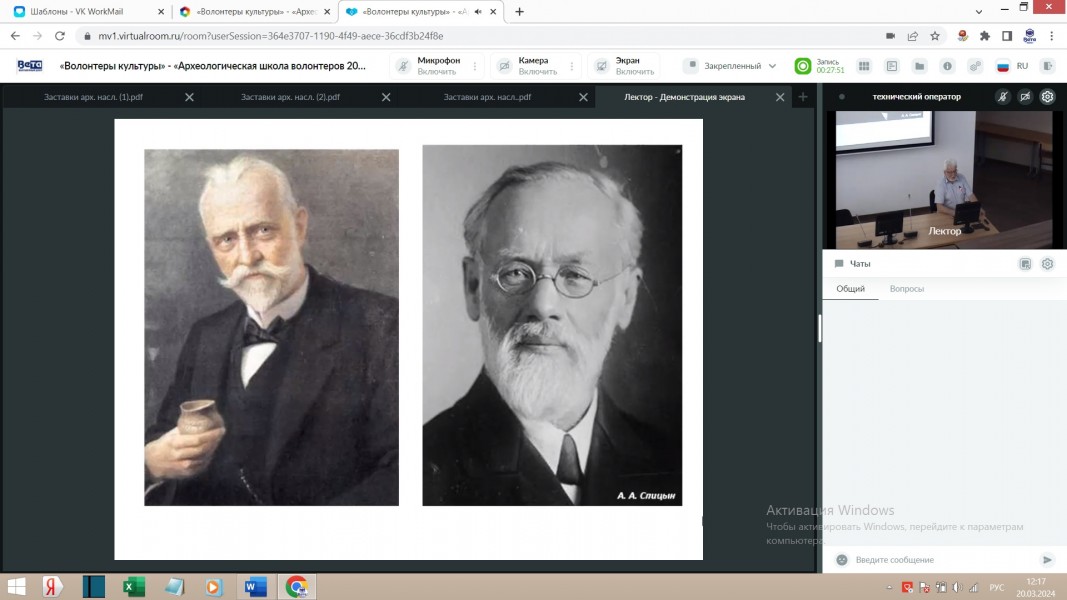The image size is (1067, 600).
Task: Open the microphone options three-dot menu
Action: click(x=474, y=66)
